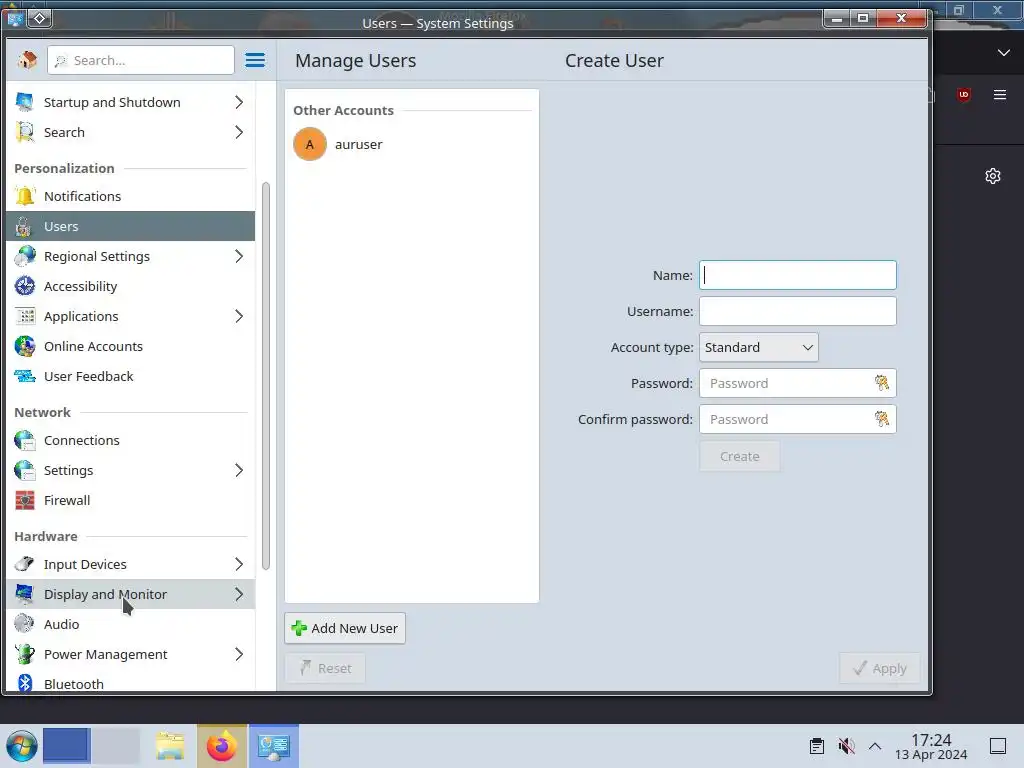Open the Account type dropdown
1024x768 pixels.
pyautogui.click(x=758, y=347)
